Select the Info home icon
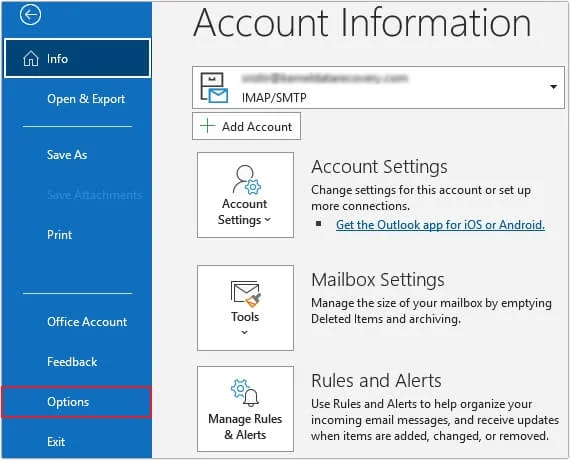Viewport: 571px width, 461px height. coord(31,59)
